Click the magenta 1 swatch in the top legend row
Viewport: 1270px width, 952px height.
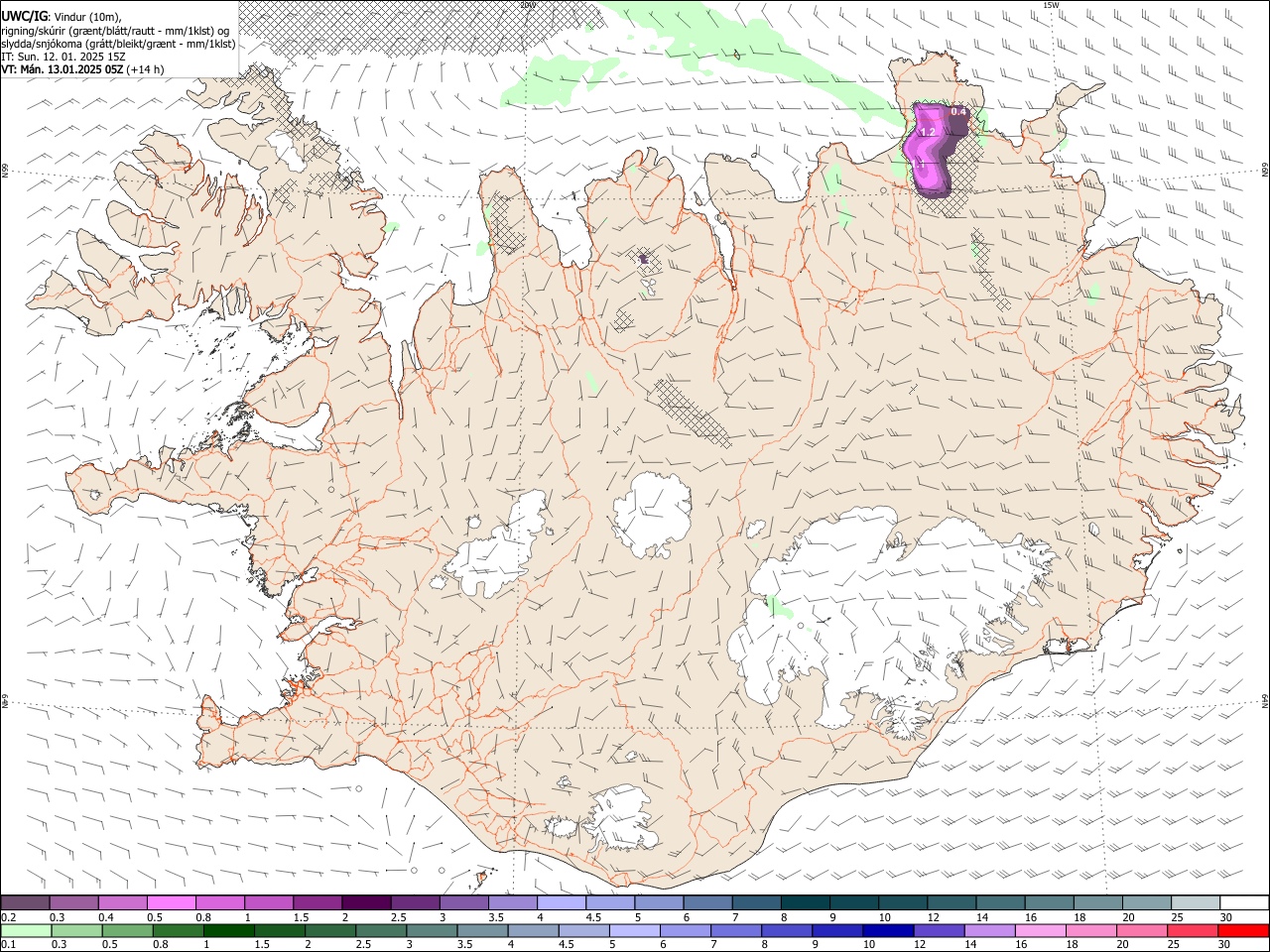click(268, 903)
